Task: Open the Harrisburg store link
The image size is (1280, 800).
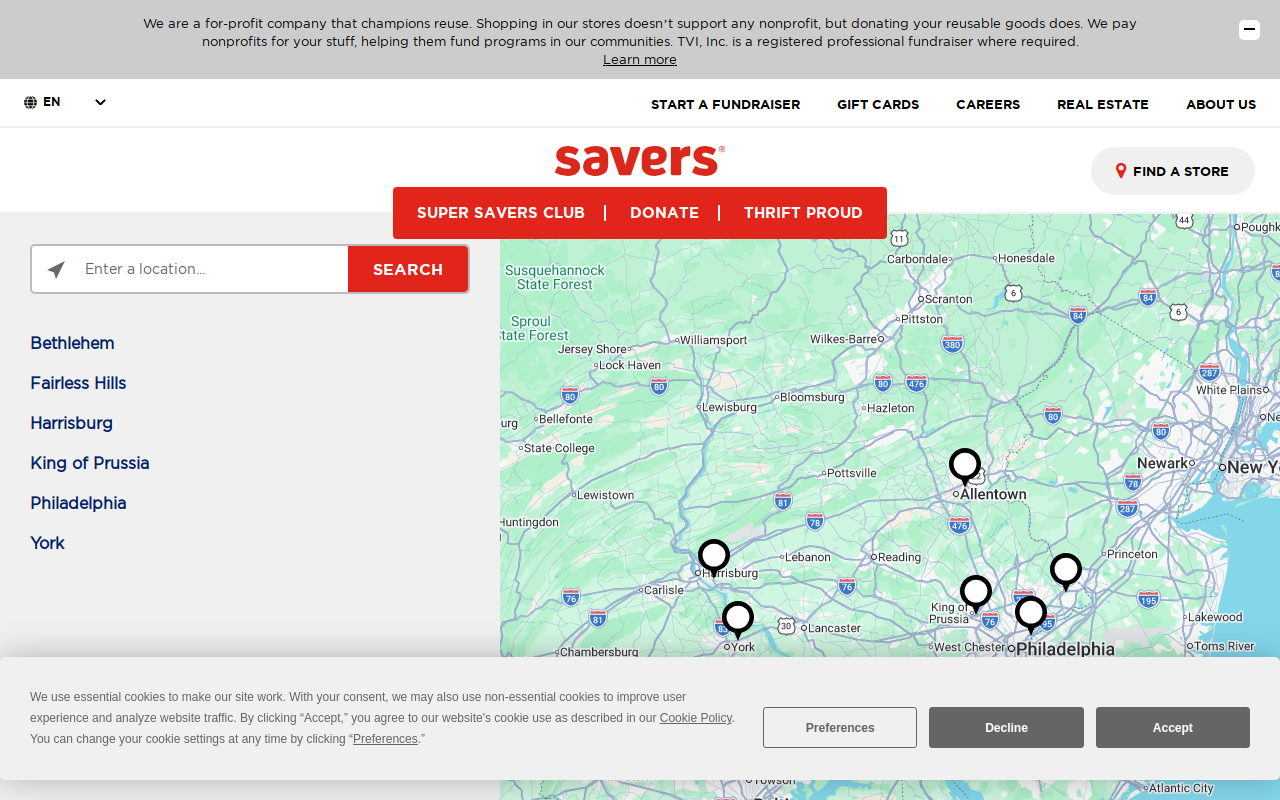Action: pos(71,423)
